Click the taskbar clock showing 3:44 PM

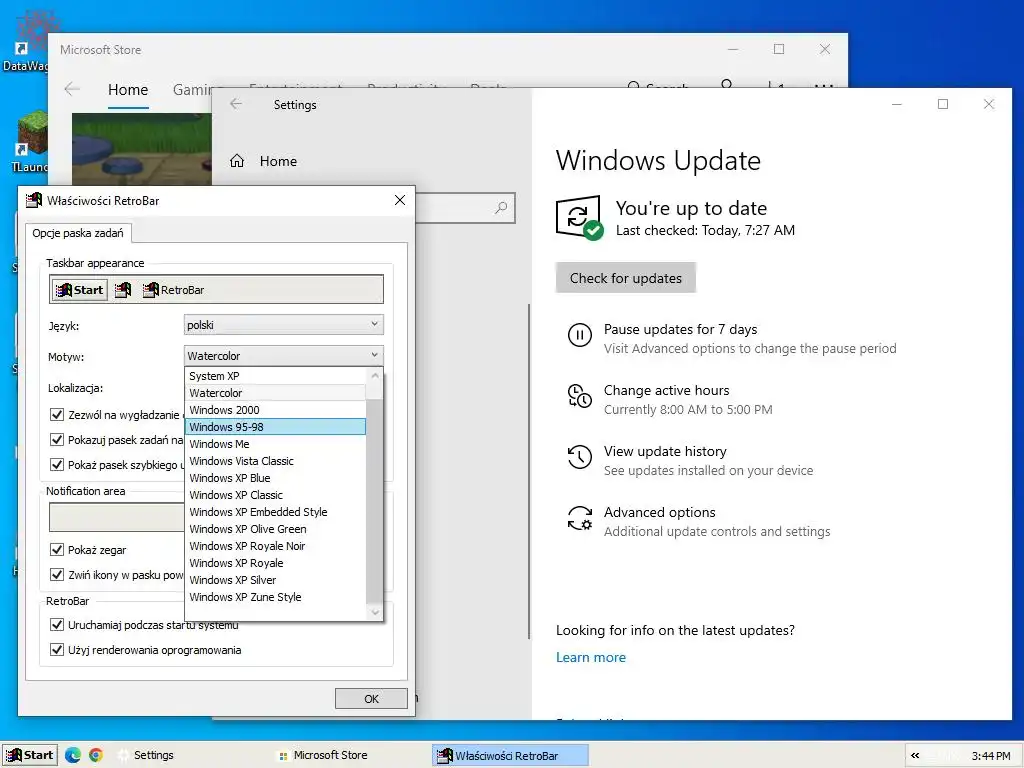[991, 756]
